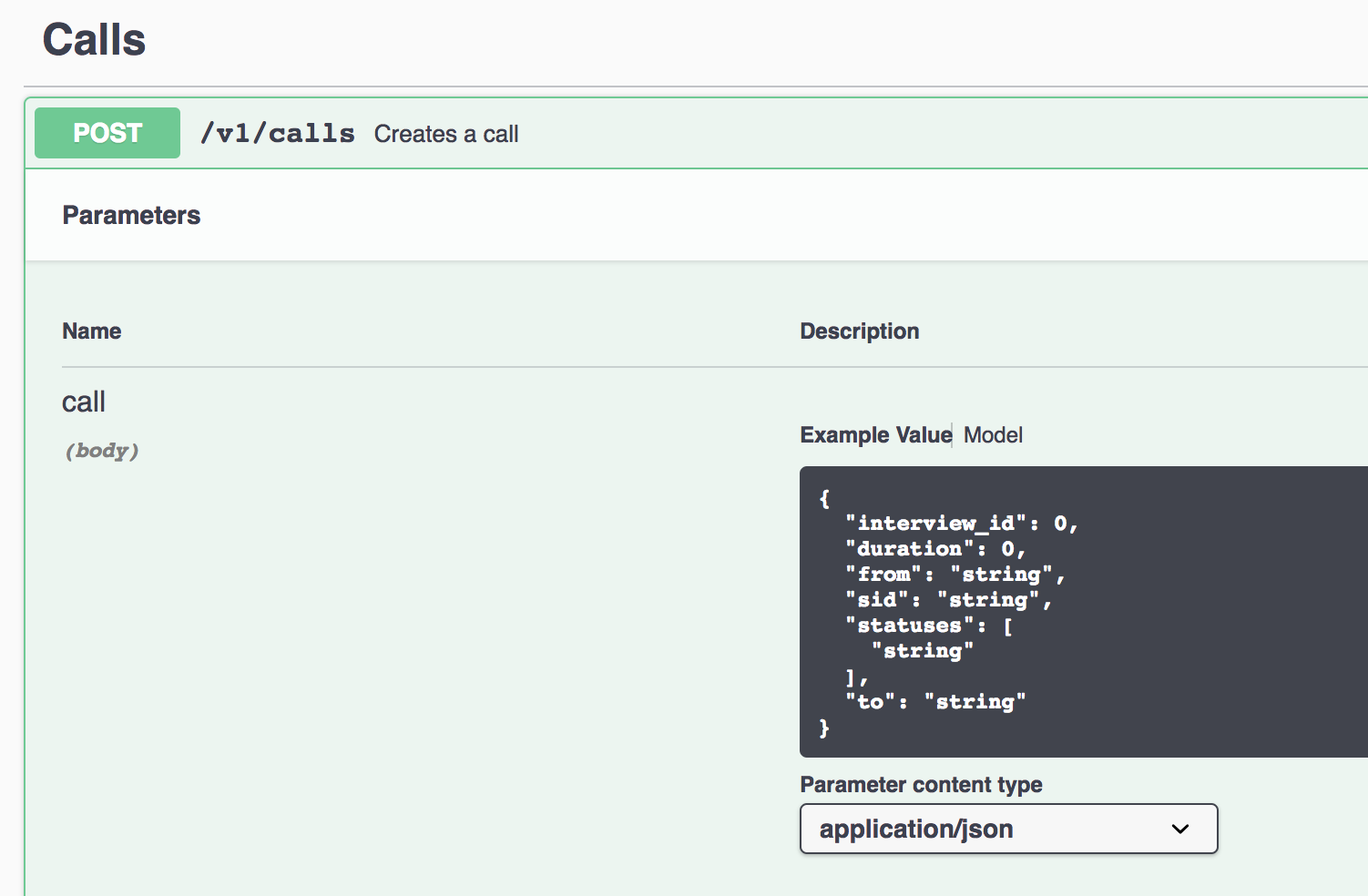The image size is (1368, 896).
Task: Click the chevron arrow in content type selector
Action: (x=1180, y=829)
